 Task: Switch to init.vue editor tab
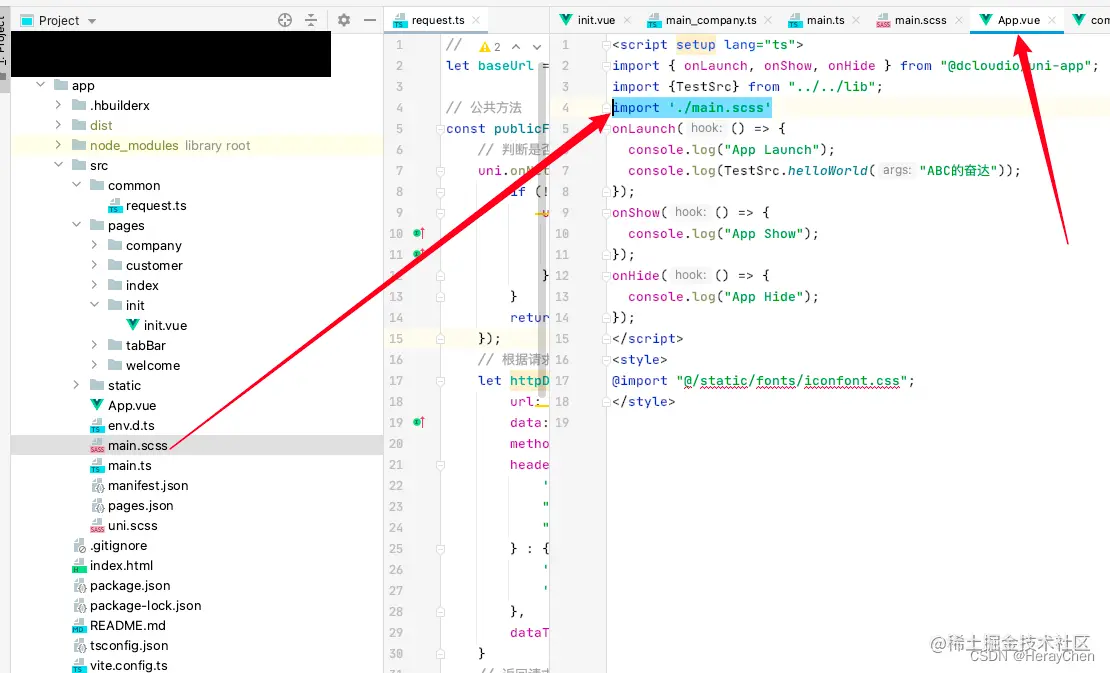coord(596,20)
